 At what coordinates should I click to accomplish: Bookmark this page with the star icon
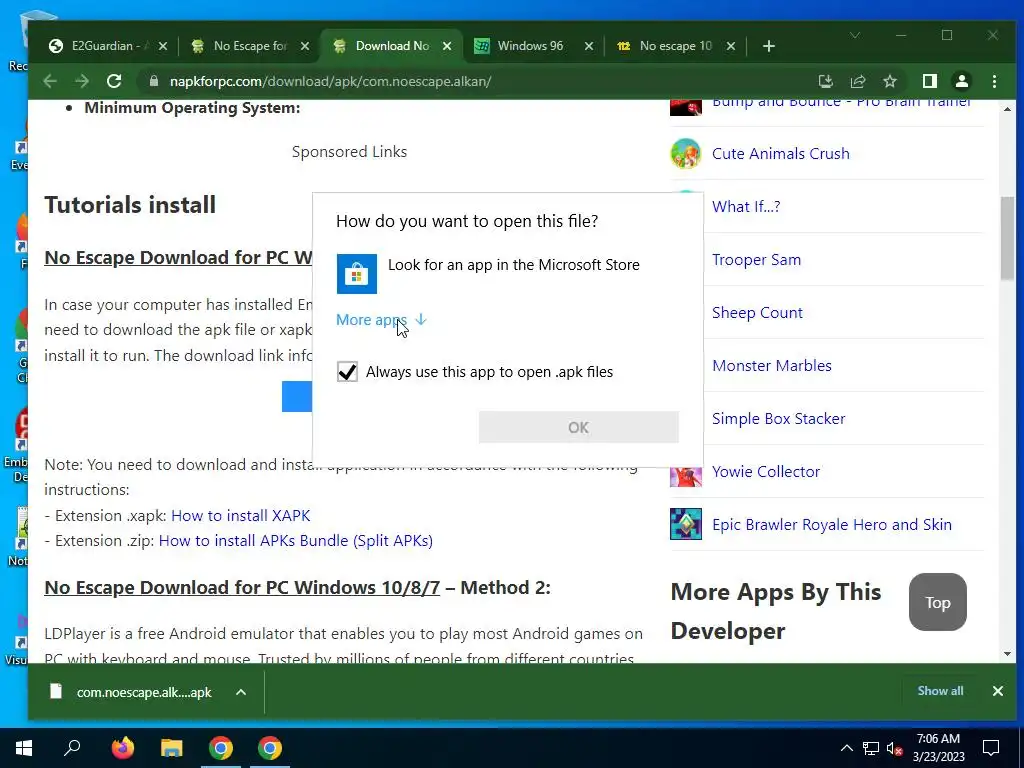pos(889,81)
